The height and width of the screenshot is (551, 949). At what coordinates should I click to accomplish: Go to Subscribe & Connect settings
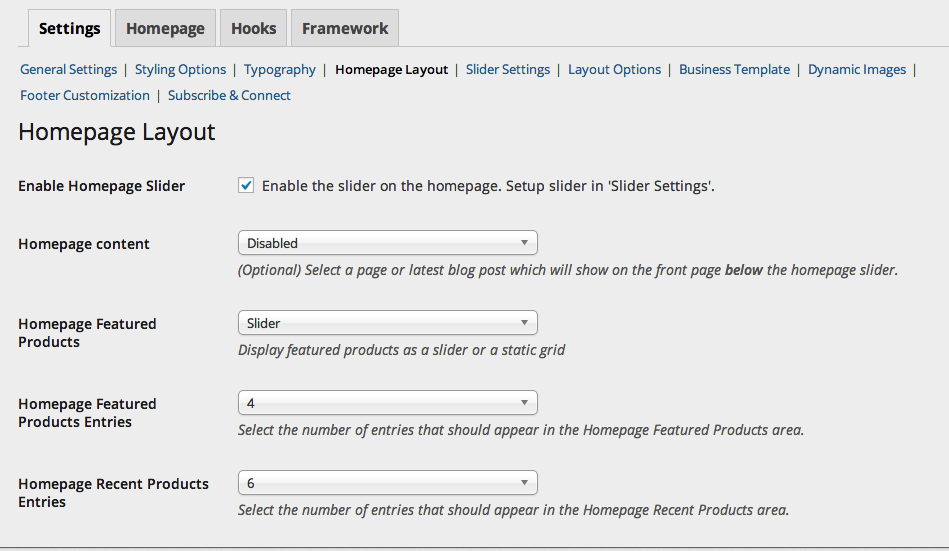pos(229,95)
